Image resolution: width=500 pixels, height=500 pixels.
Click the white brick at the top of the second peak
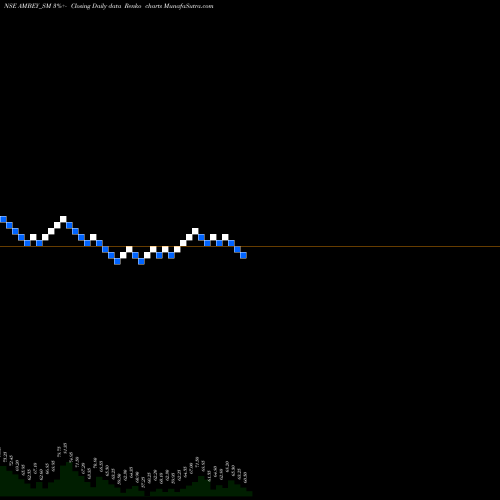[195, 231]
